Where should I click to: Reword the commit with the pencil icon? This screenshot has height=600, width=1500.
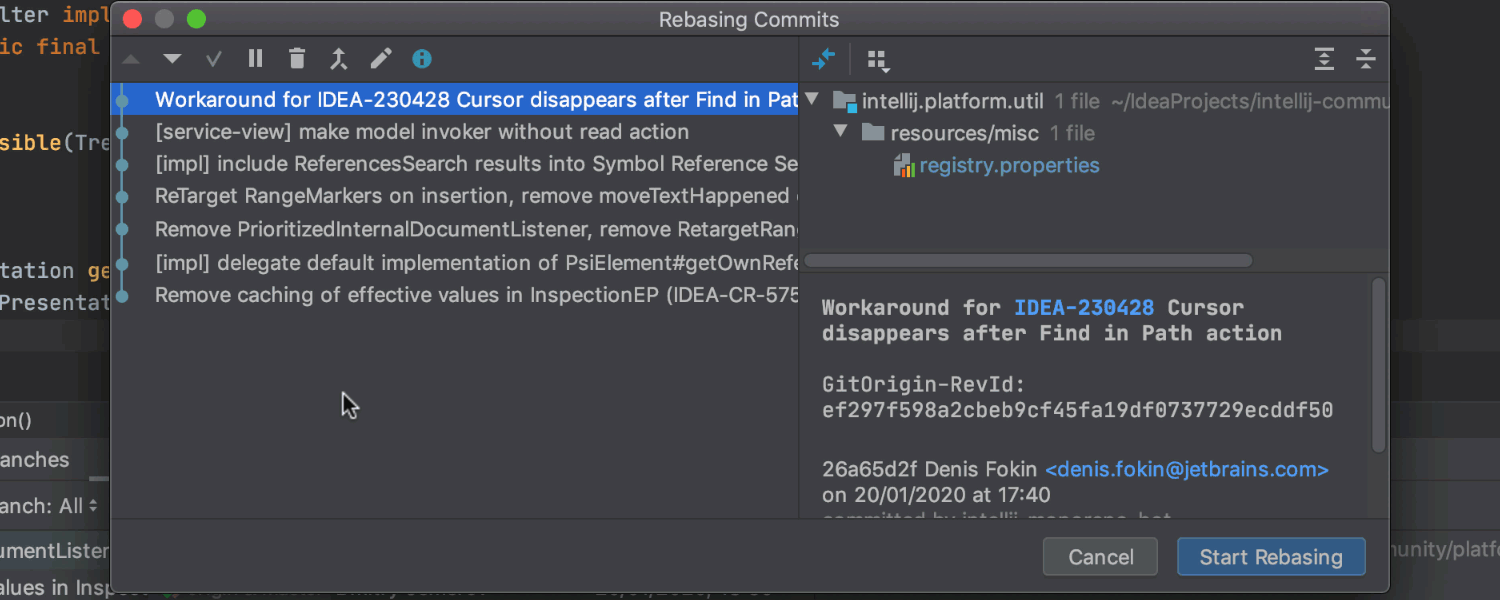[x=380, y=59]
